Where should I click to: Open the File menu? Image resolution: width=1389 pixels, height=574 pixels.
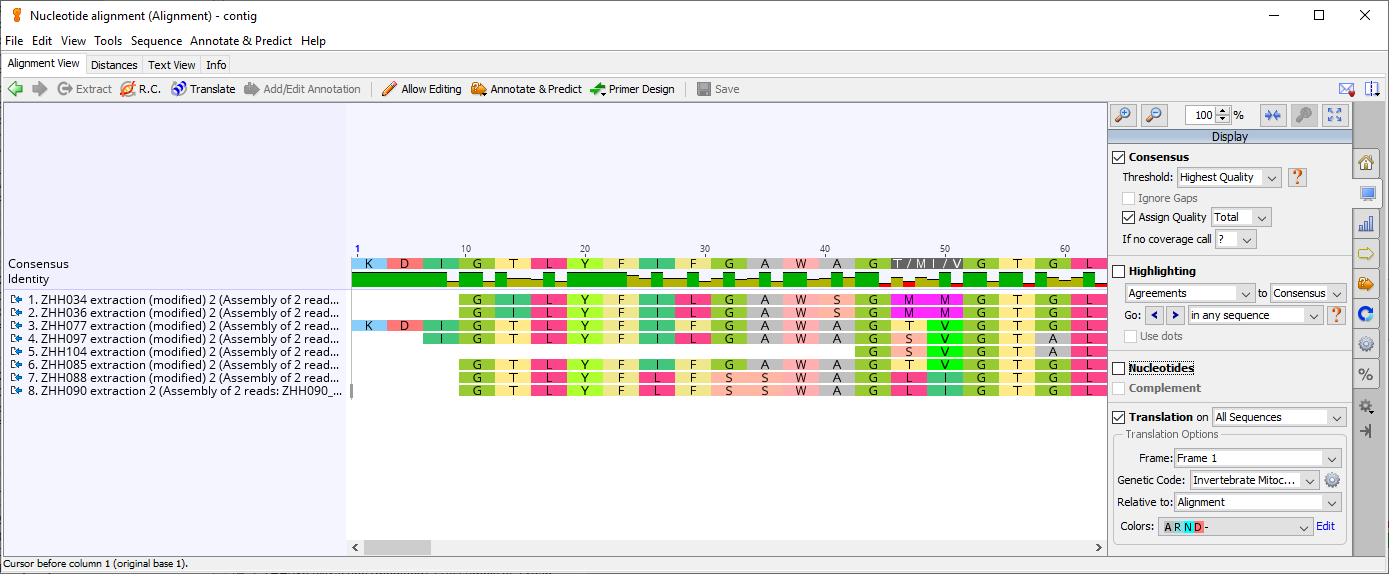point(14,41)
